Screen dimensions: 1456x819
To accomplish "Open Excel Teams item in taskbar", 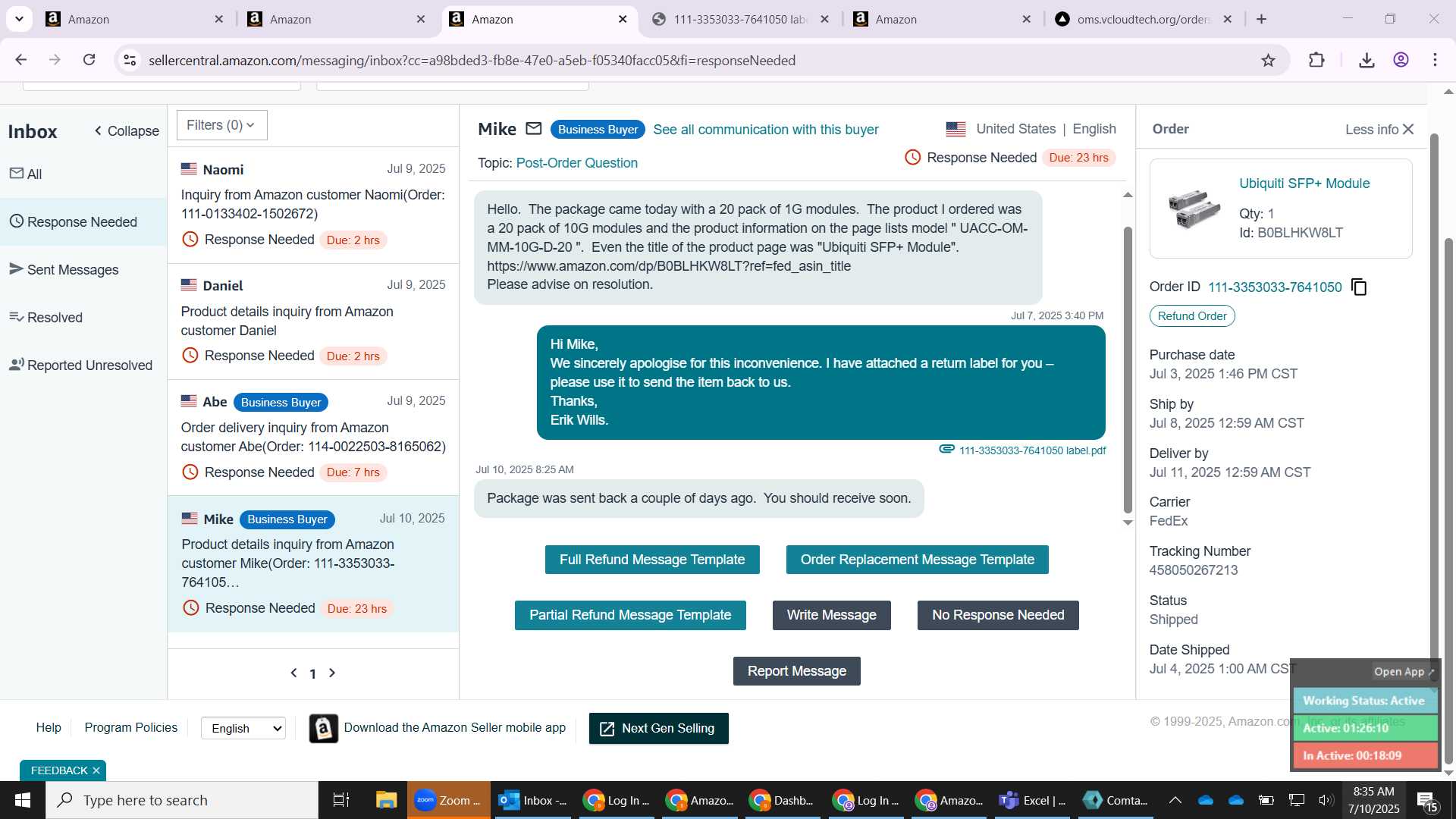I will pos(1032,800).
